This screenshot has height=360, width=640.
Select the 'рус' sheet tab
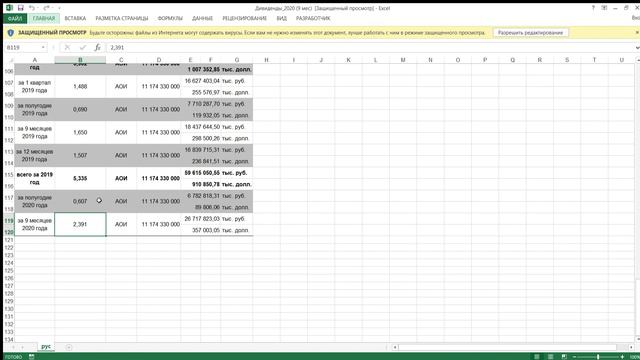(x=46, y=347)
